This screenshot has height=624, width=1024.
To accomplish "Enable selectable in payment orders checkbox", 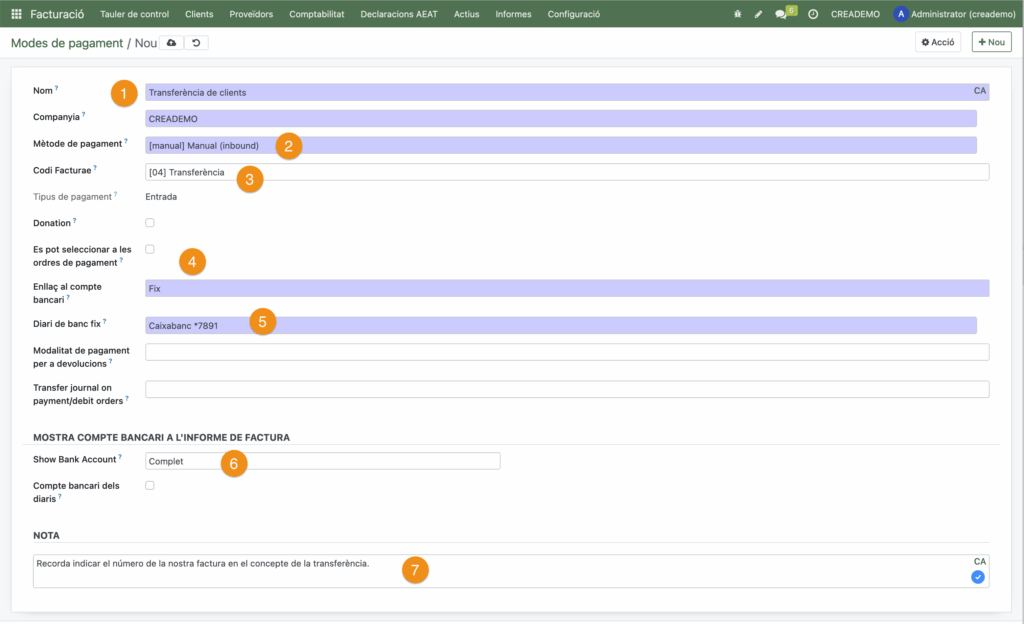I will (x=150, y=249).
